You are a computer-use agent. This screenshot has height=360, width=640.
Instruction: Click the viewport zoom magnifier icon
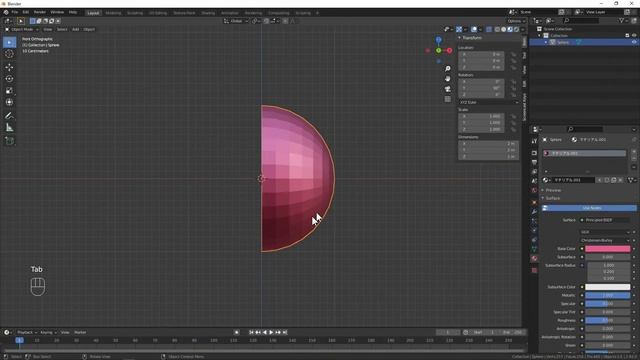(448, 69)
